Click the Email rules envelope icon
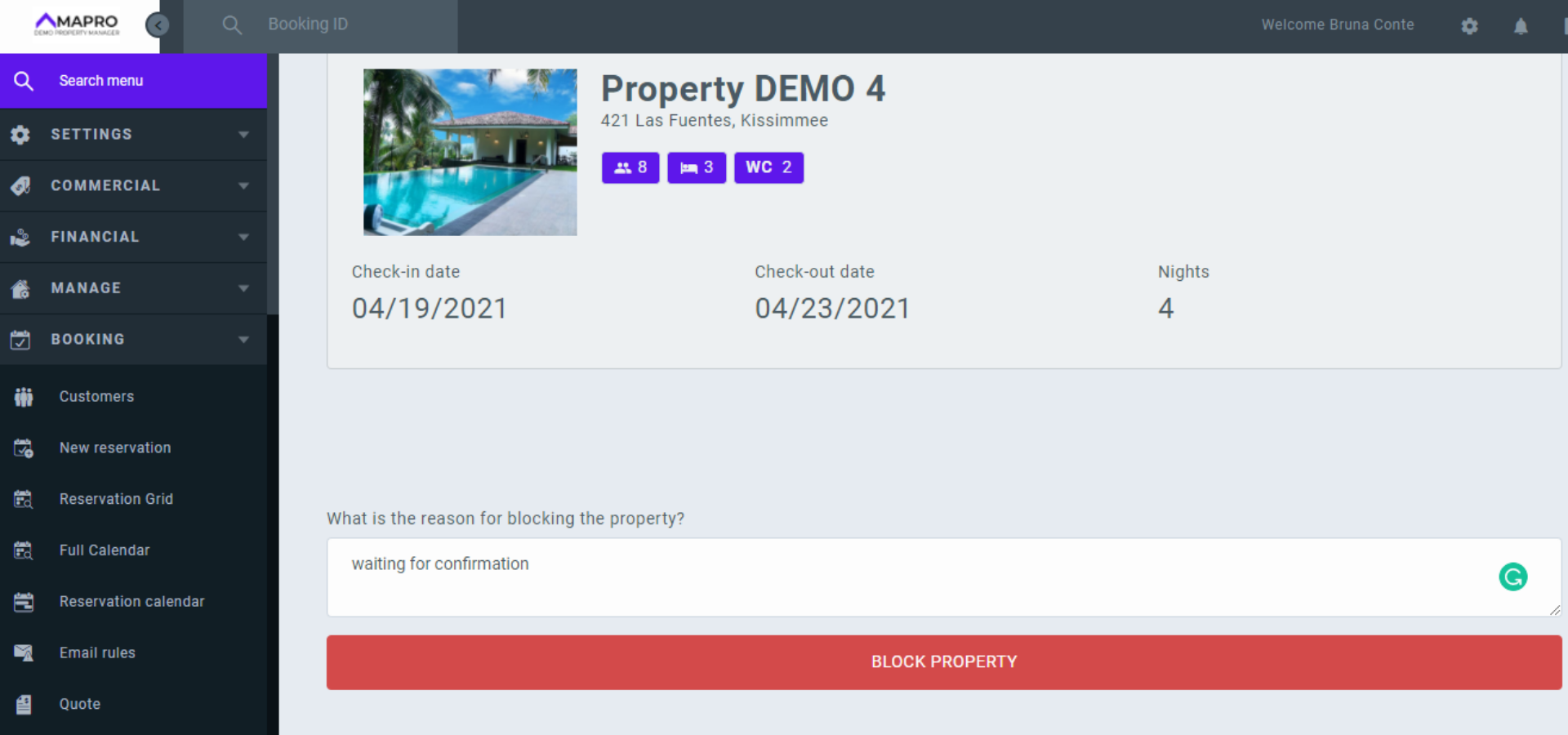 pos(24,653)
